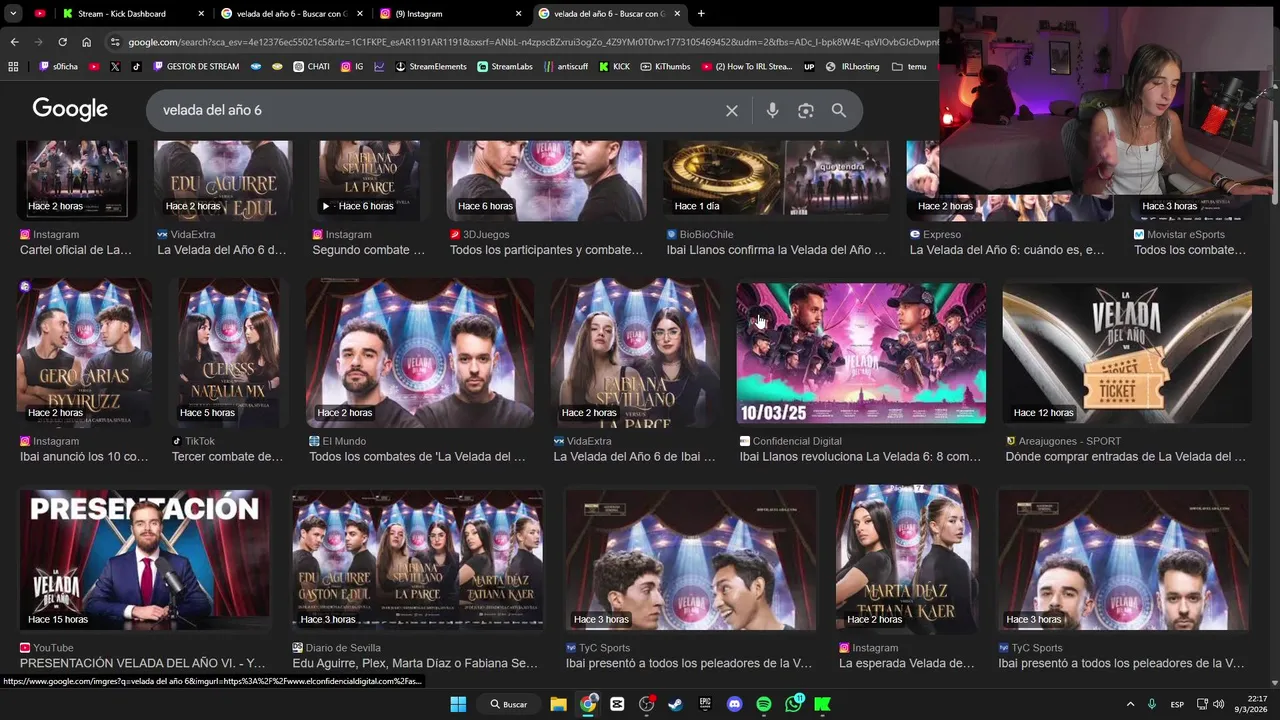
Task: Open Steam from the taskbar
Action: pyautogui.click(x=675, y=704)
